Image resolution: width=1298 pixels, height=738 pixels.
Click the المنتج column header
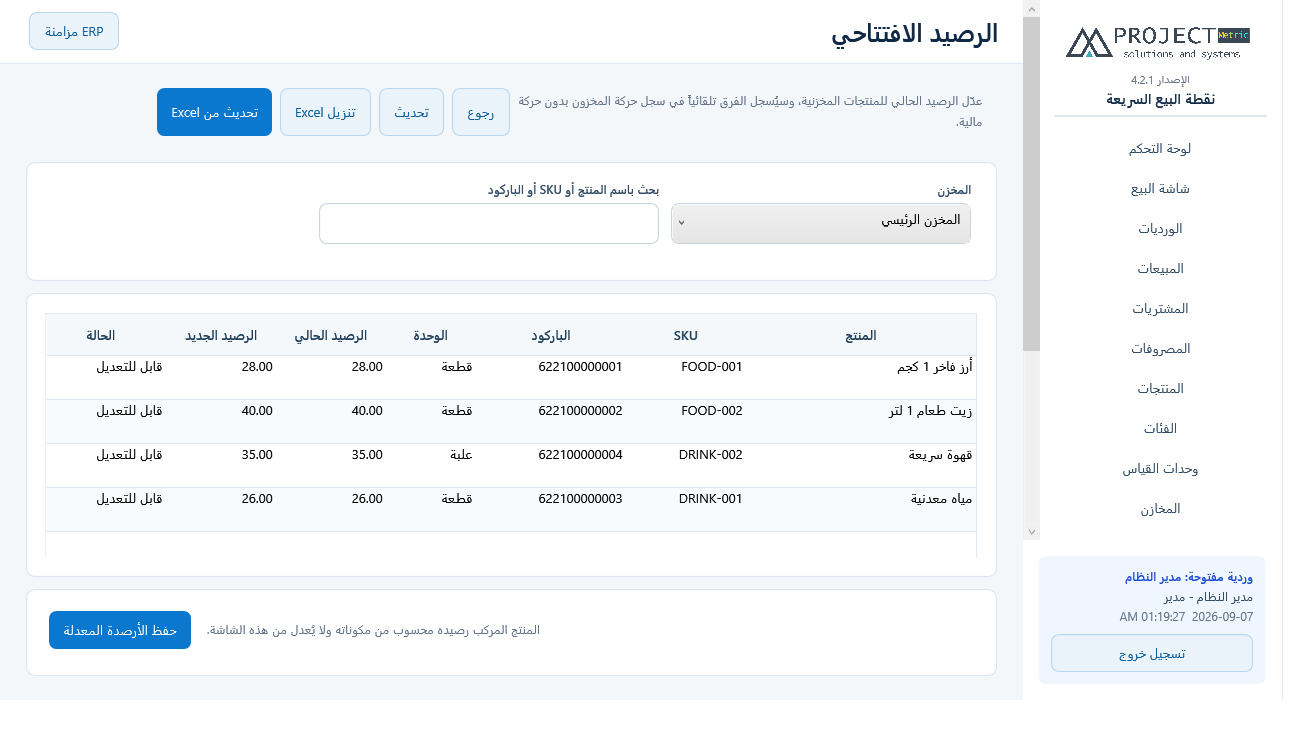(861, 335)
